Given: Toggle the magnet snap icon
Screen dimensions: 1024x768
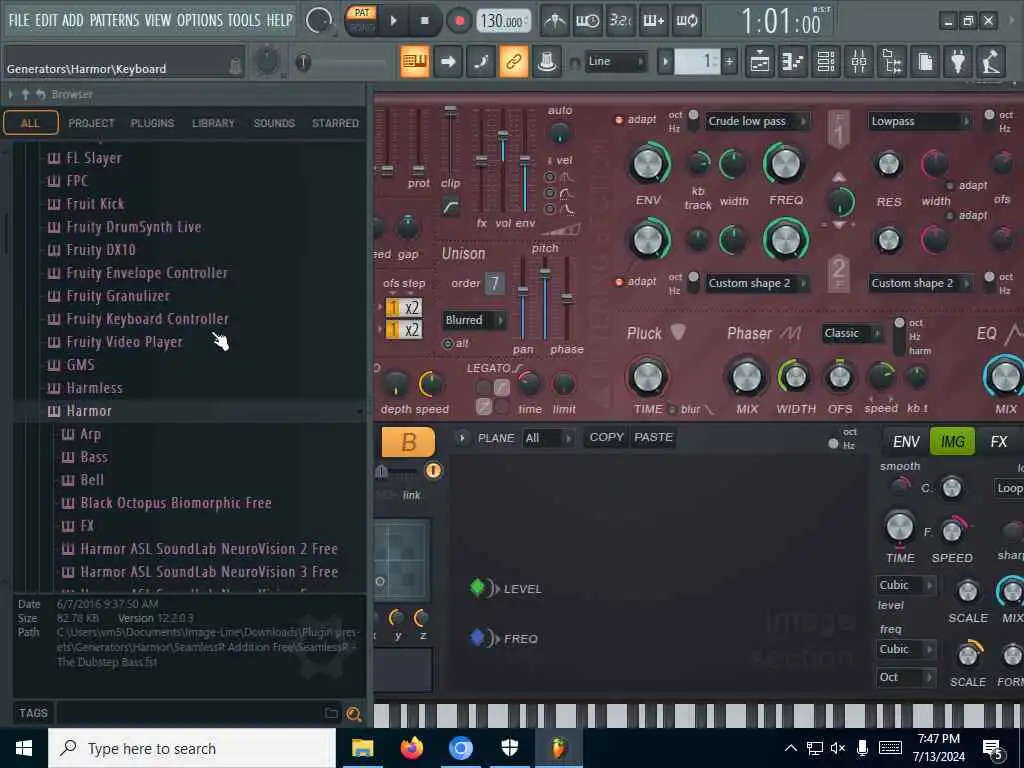Looking at the screenshot, I should [x=575, y=63].
